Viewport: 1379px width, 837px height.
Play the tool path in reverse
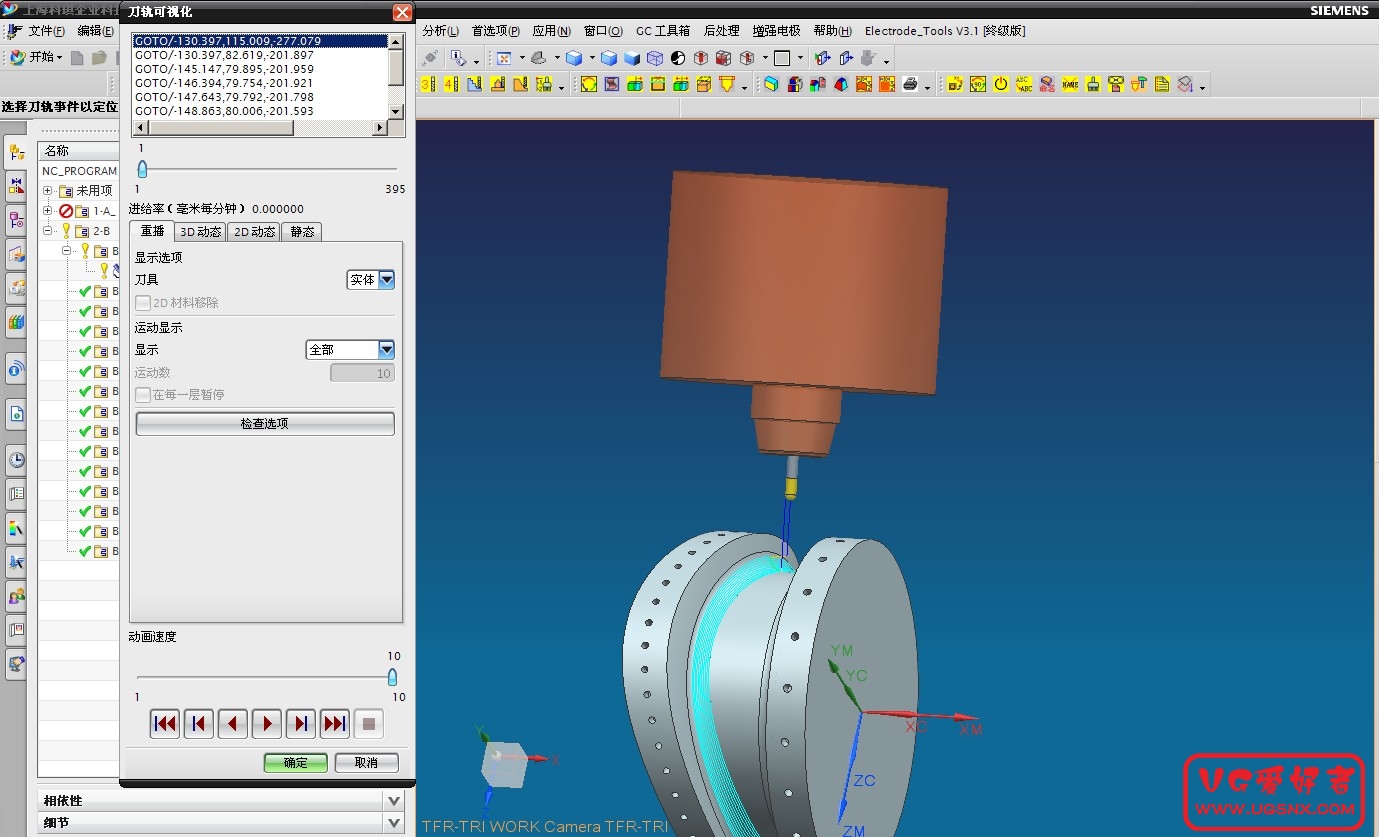pos(233,723)
